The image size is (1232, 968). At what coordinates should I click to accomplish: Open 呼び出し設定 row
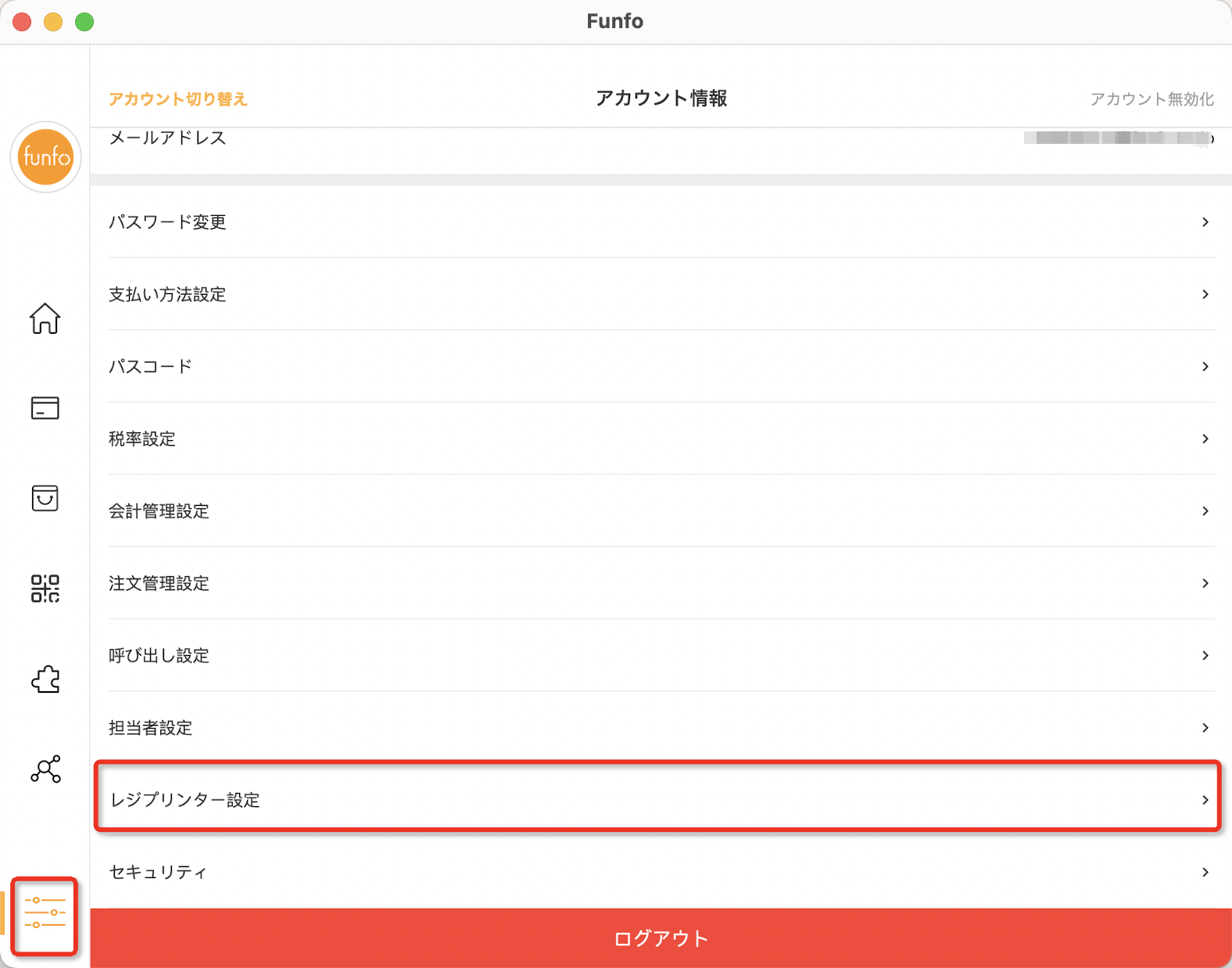point(661,655)
